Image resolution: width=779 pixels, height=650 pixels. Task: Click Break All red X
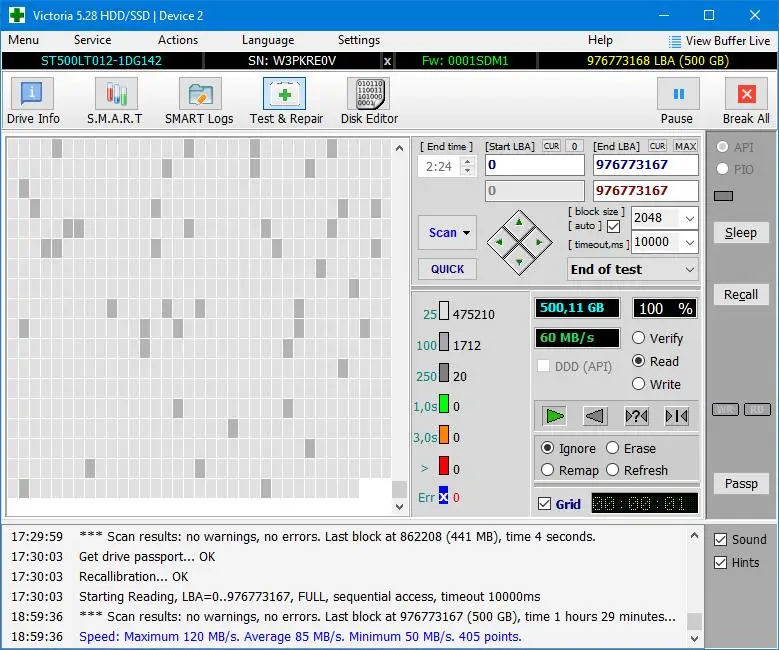click(x=746, y=94)
